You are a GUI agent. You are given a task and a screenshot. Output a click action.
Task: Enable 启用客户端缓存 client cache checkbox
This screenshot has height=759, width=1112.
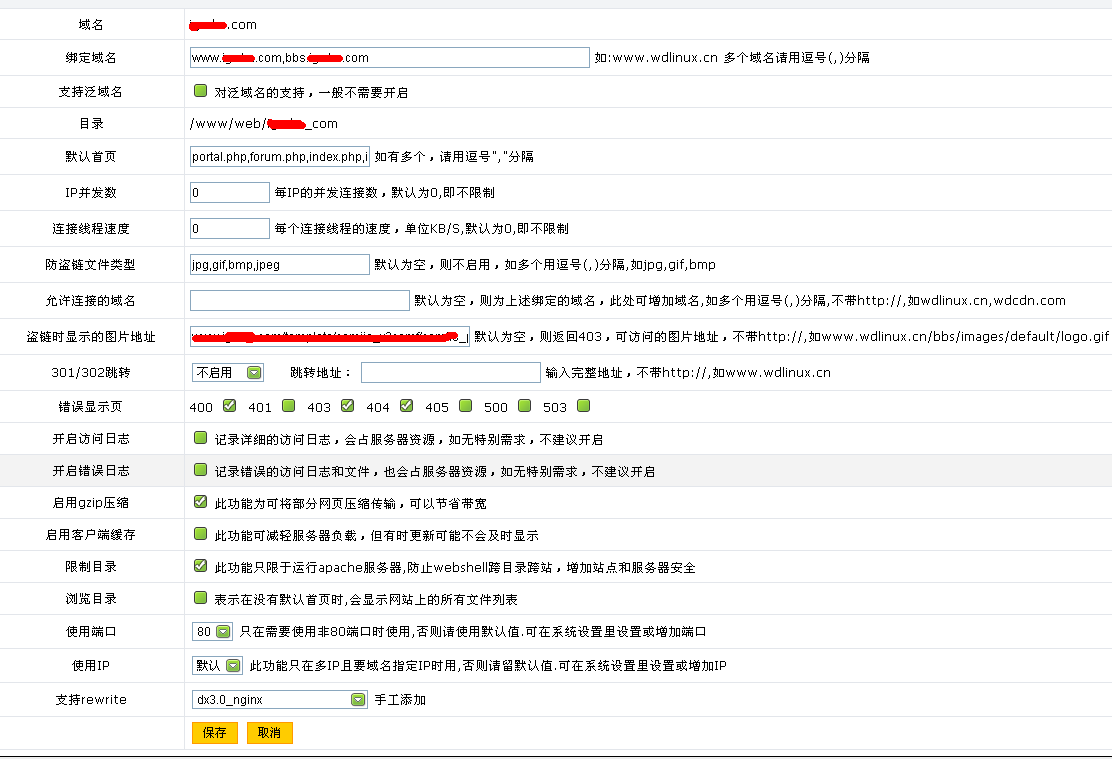[200, 534]
